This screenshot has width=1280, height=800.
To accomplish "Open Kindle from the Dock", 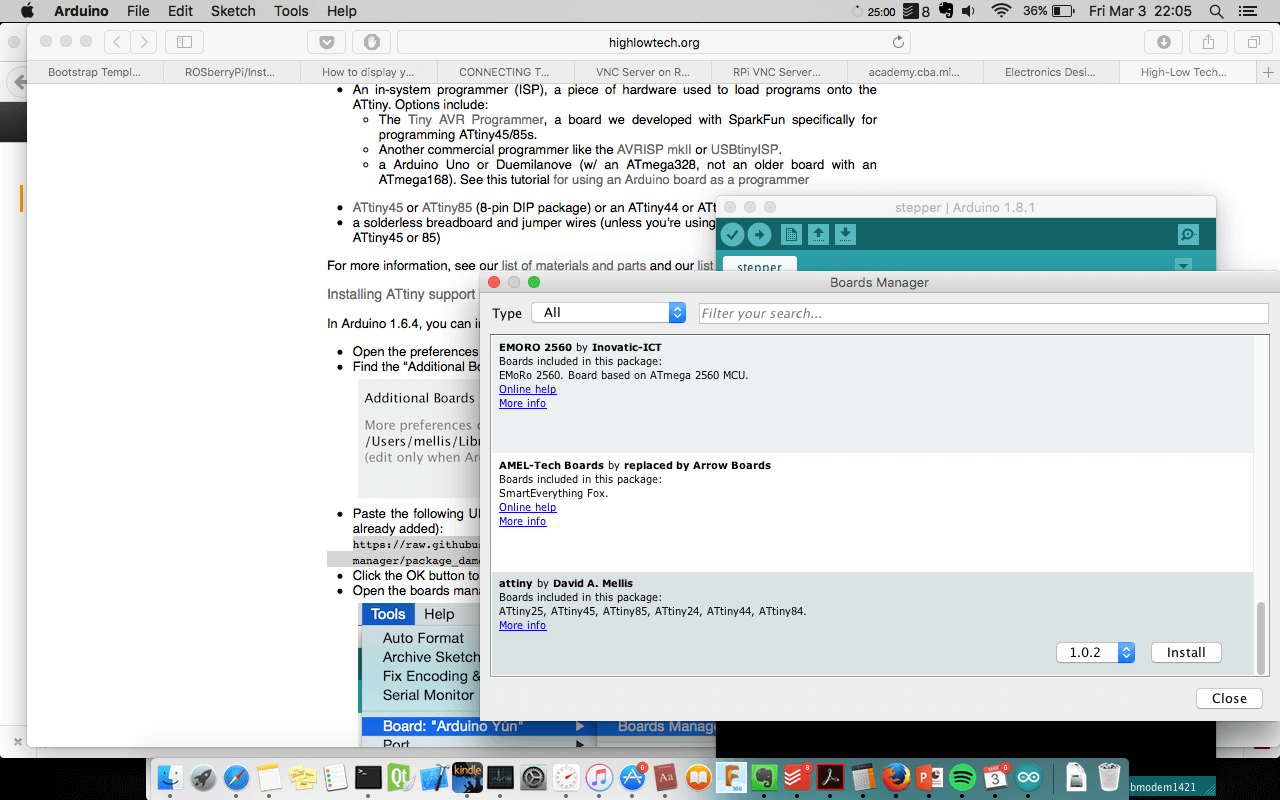I will tap(468, 778).
